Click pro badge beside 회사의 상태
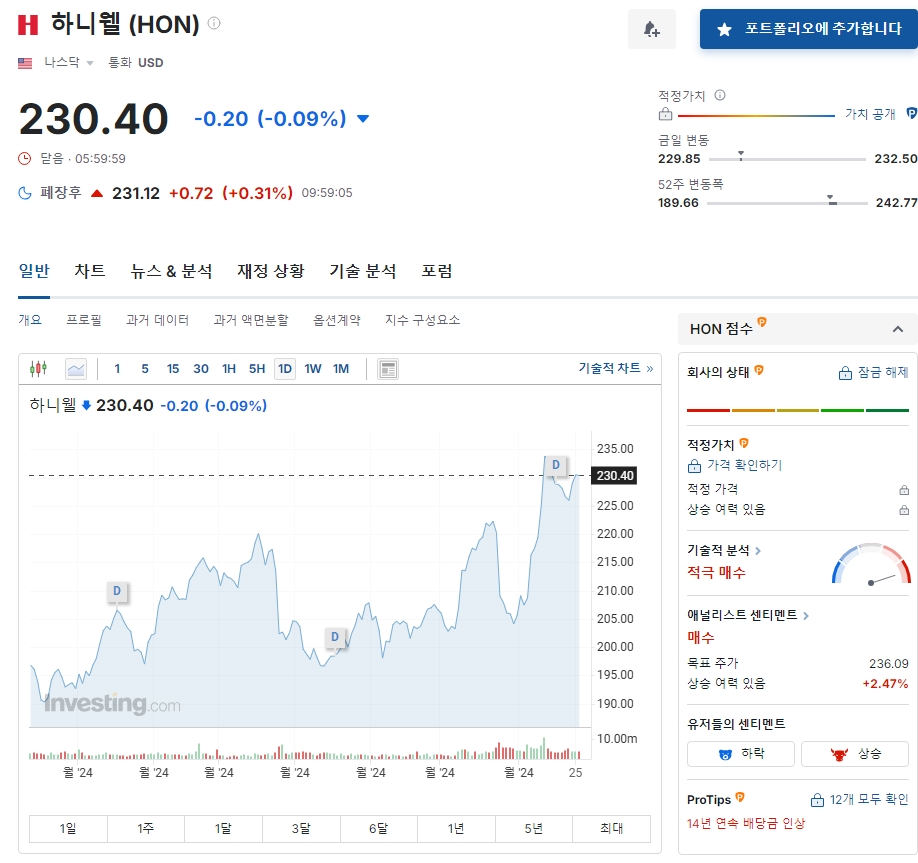The width and height of the screenshot is (918, 863). coord(759,370)
